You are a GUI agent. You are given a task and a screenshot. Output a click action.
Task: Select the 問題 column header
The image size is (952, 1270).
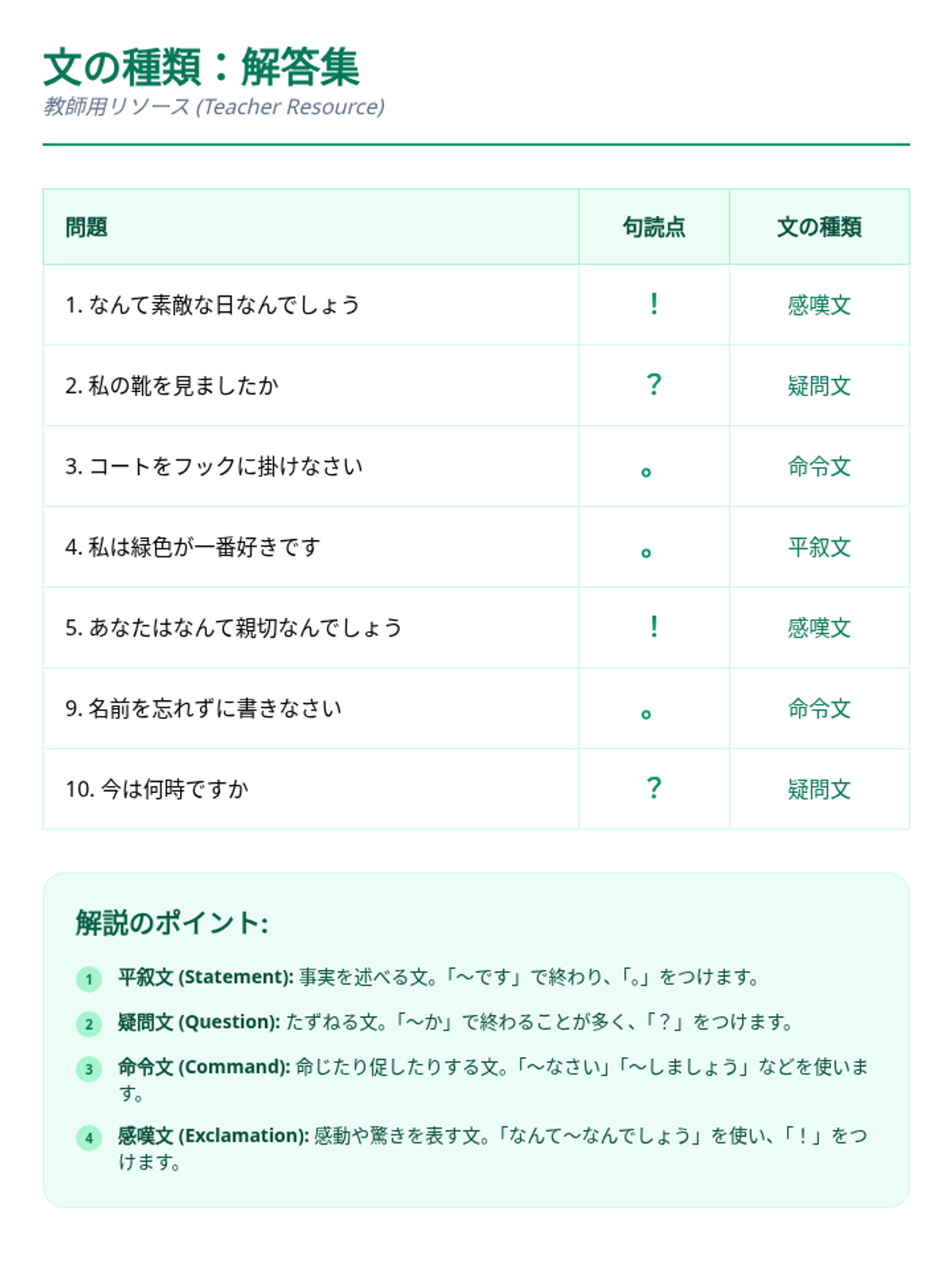[311, 227]
